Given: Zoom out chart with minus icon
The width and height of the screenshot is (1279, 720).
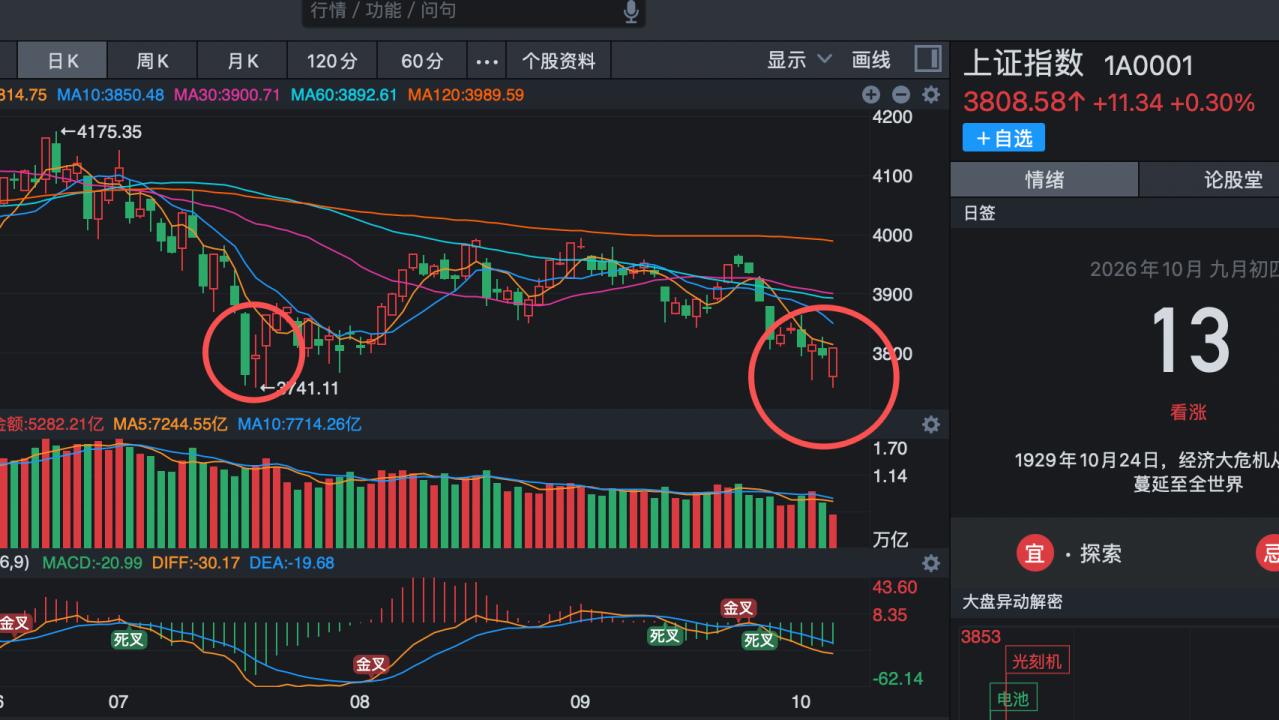Looking at the screenshot, I should pyautogui.click(x=901, y=95).
